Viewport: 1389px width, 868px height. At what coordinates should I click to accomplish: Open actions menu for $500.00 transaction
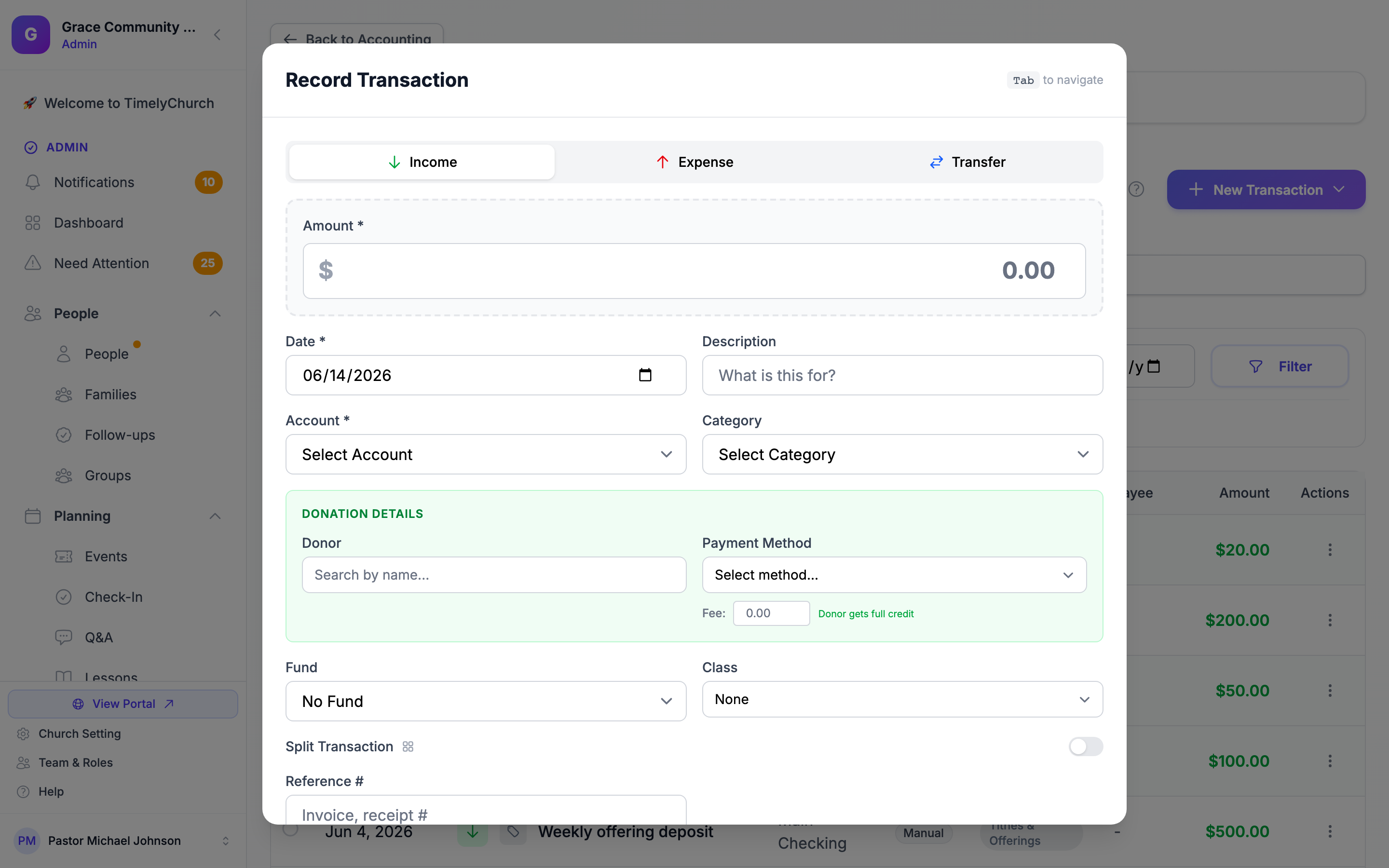(x=1330, y=831)
